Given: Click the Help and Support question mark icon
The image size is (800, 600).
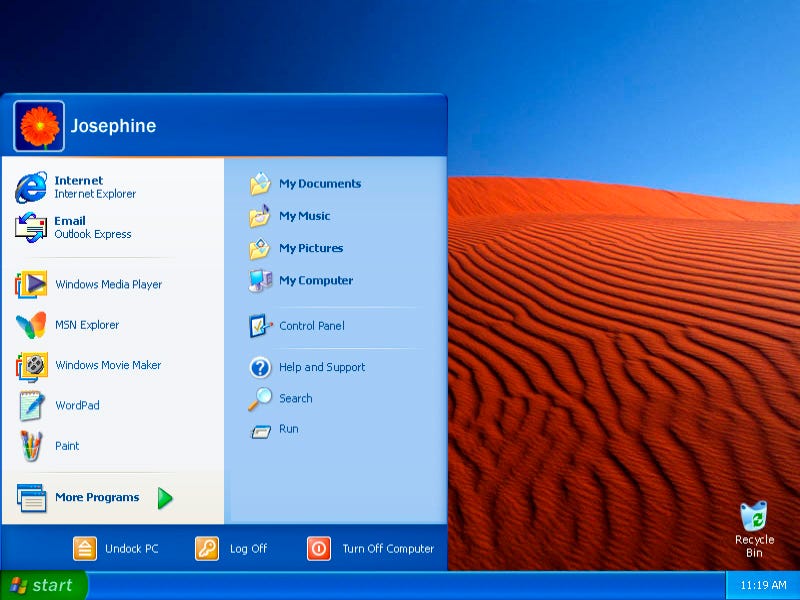Looking at the screenshot, I should click(260, 367).
